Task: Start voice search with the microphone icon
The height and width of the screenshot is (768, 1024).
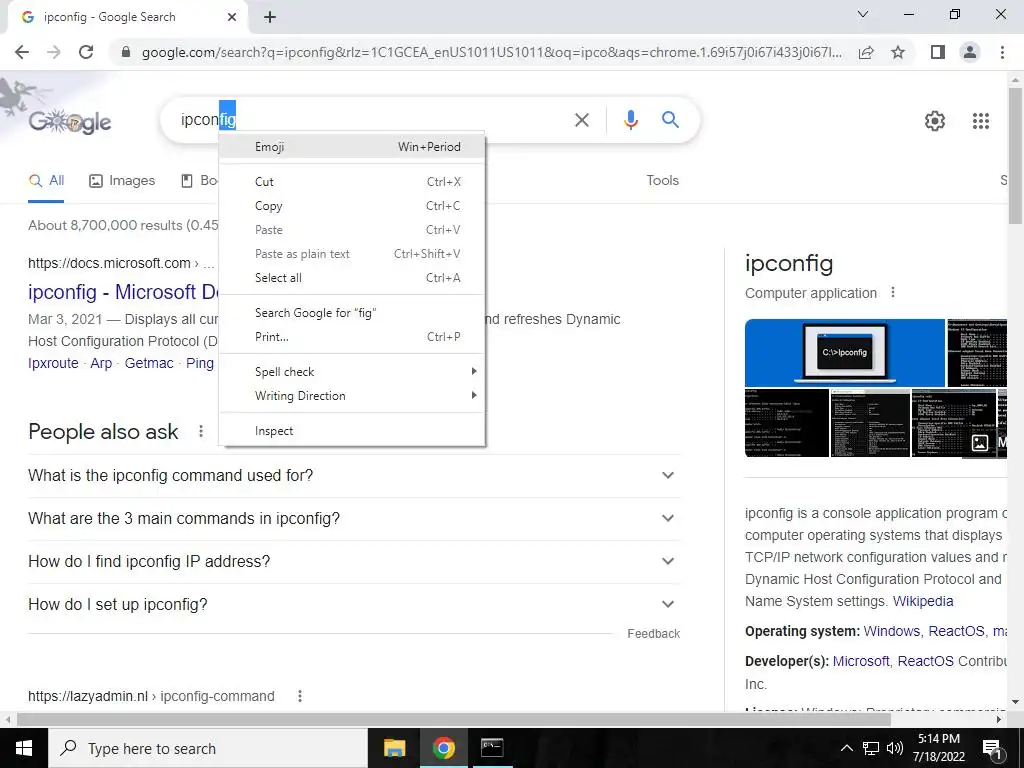Action: (630, 120)
